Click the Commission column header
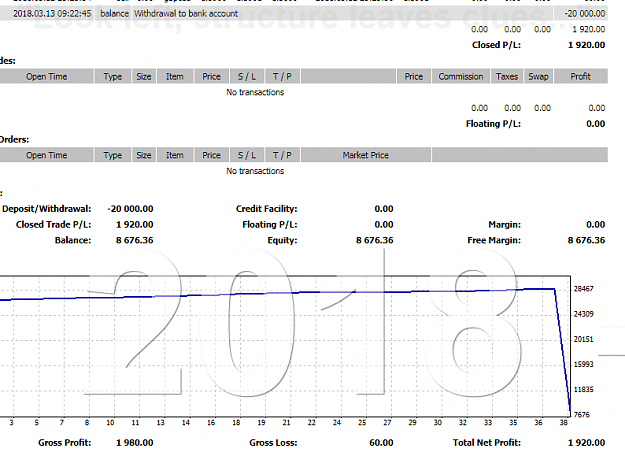This screenshot has width=625, height=452. (x=461, y=76)
